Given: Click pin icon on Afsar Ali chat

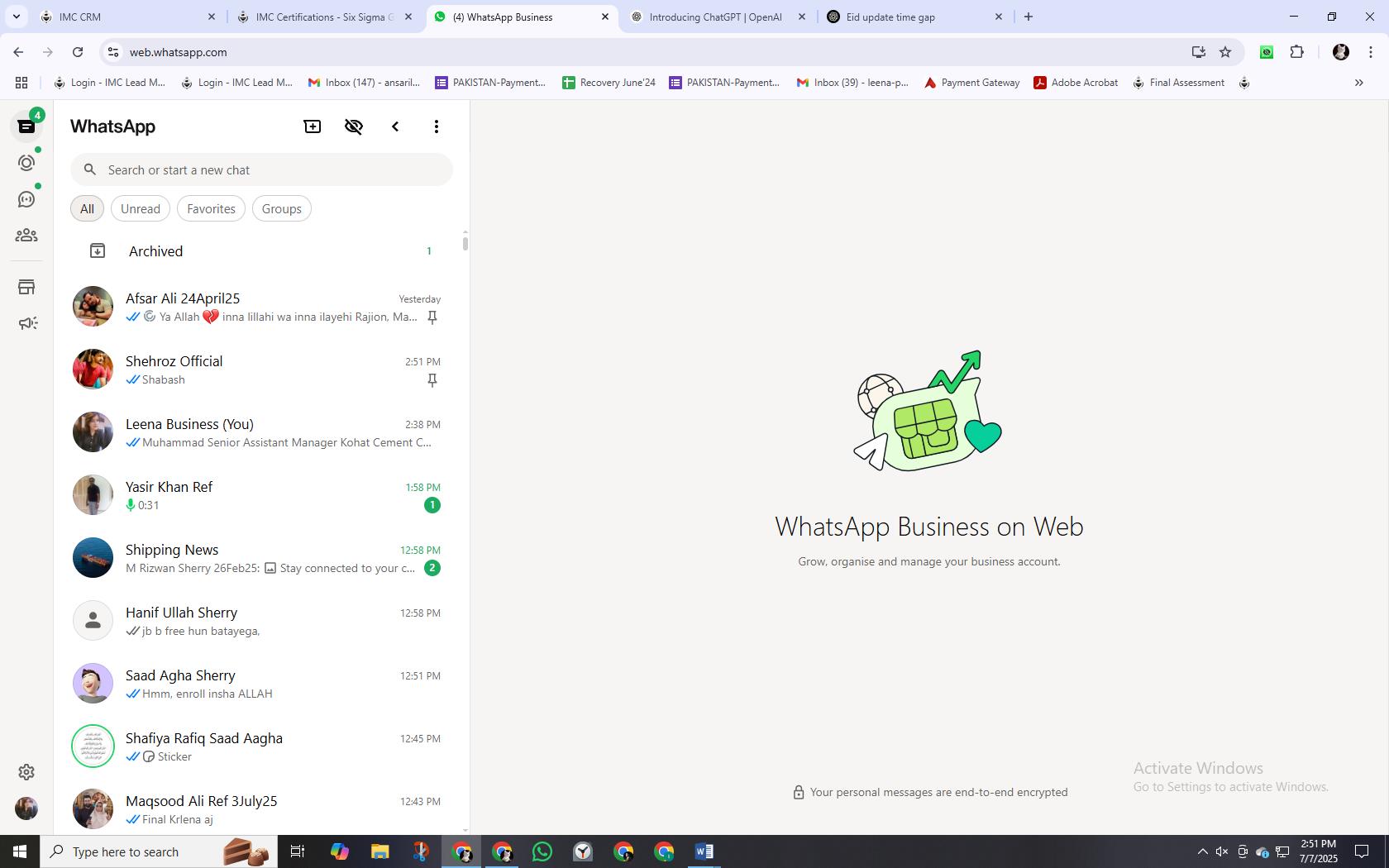Looking at the screenshot, I should [432, 317].
